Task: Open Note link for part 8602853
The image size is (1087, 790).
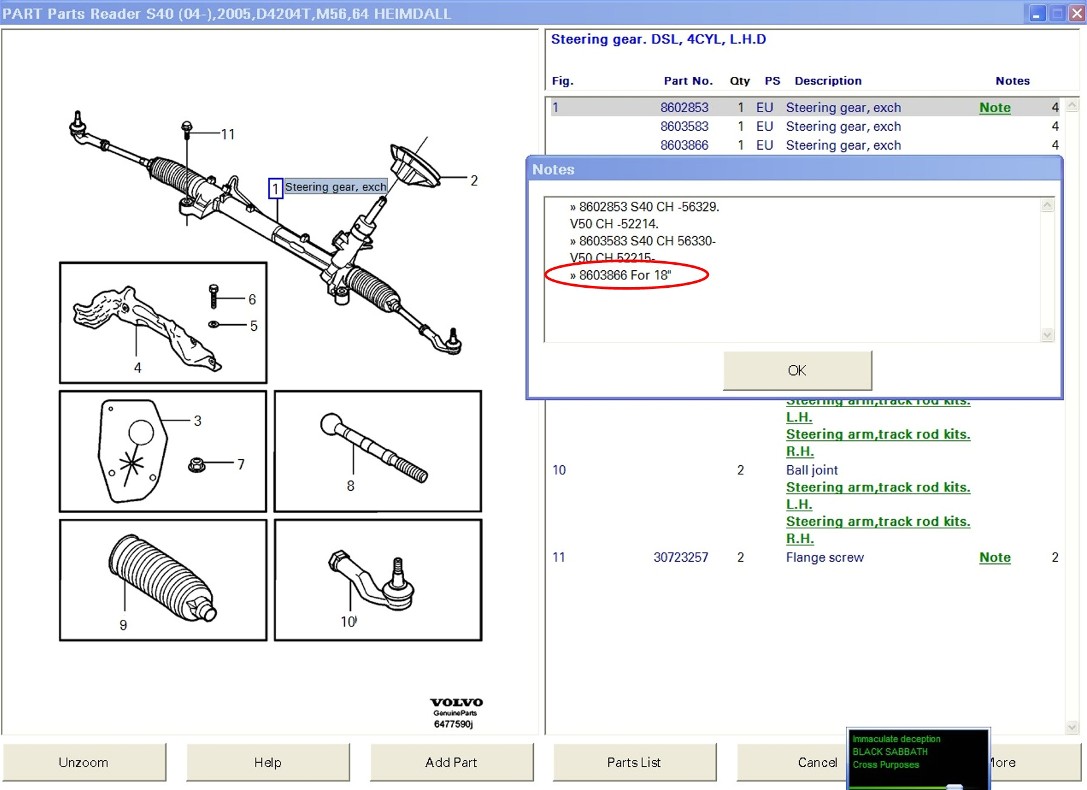Action: pos(995,107)
